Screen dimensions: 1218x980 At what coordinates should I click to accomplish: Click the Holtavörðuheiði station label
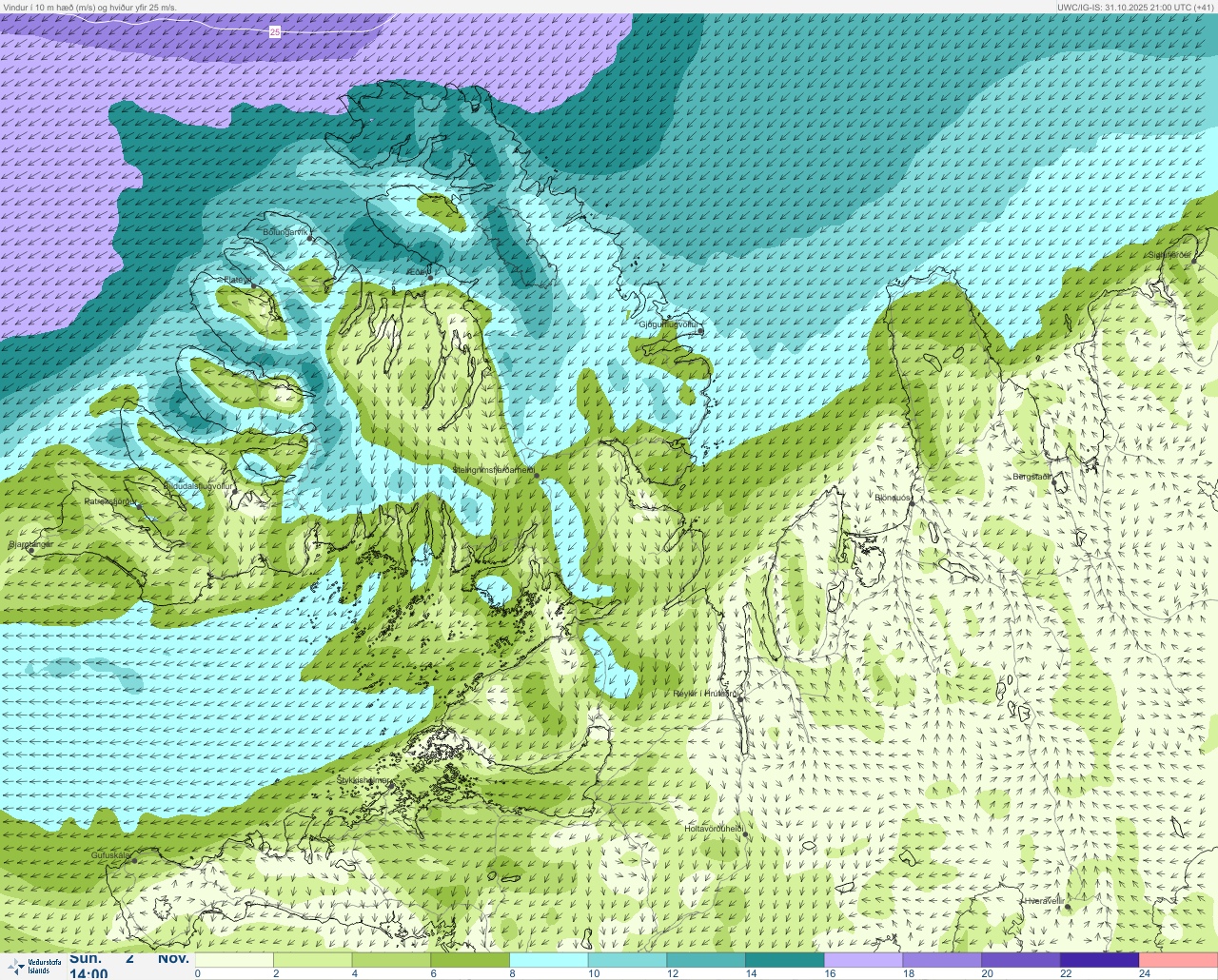[x=714, y=829]
